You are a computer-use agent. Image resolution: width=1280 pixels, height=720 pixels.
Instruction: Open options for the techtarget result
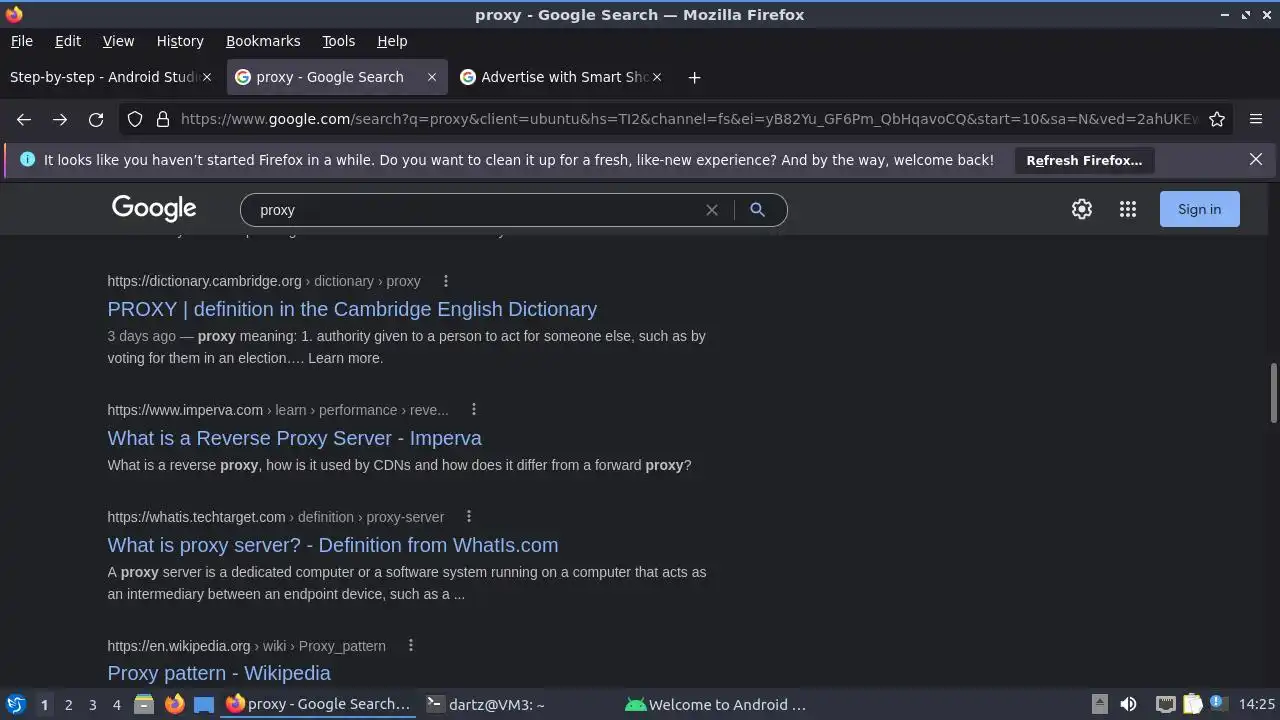click(x=469, y=517)
